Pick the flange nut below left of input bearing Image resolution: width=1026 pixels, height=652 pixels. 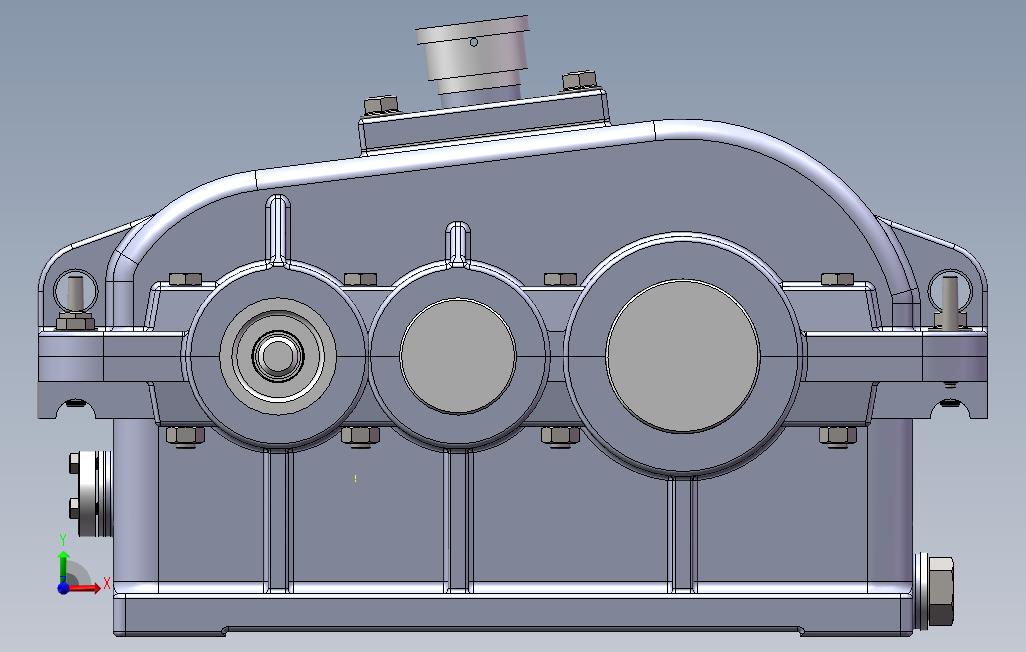[x=185, y=435]
